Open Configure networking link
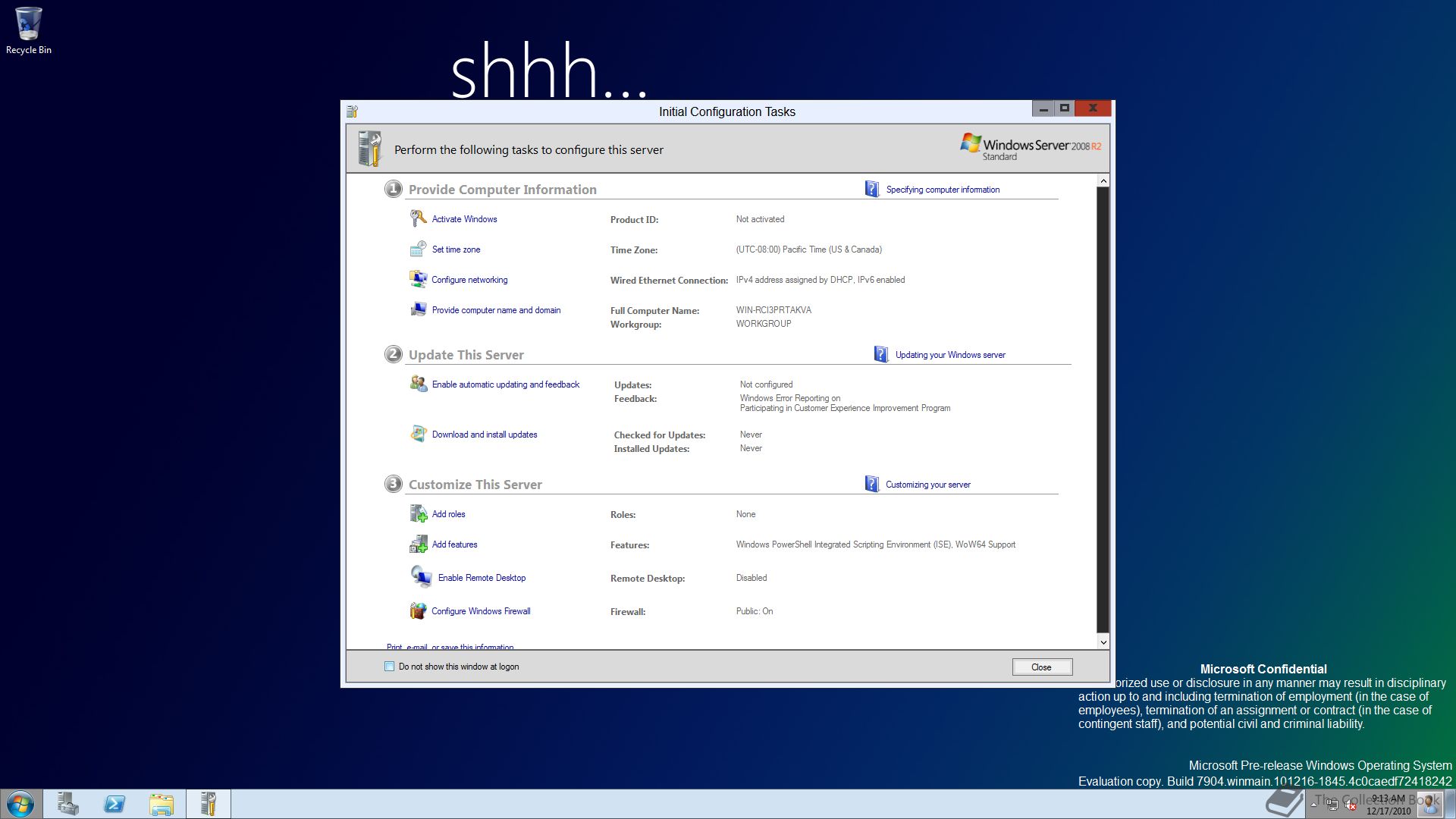The image size is (1456, 819). 469,280
